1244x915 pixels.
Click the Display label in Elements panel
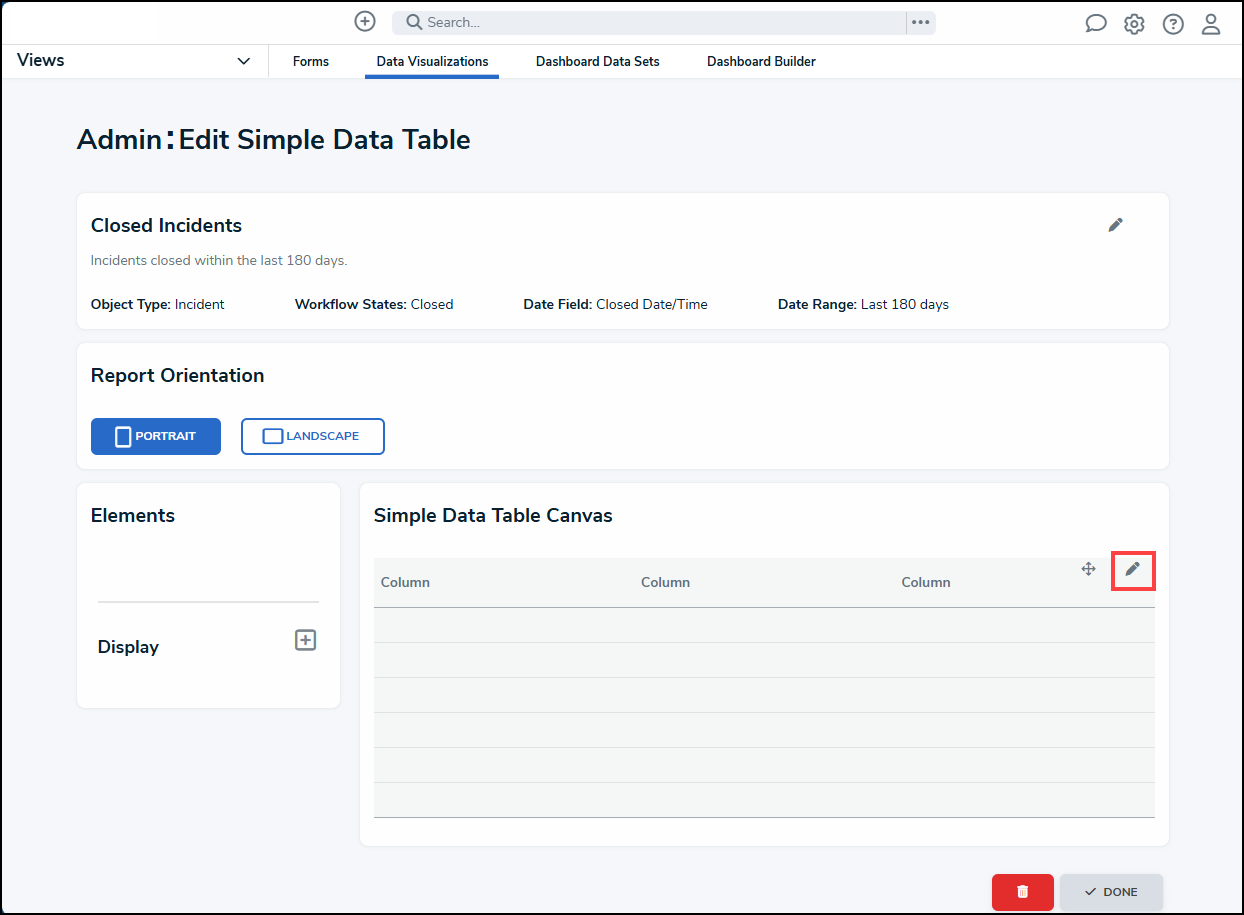coord(128,647)
